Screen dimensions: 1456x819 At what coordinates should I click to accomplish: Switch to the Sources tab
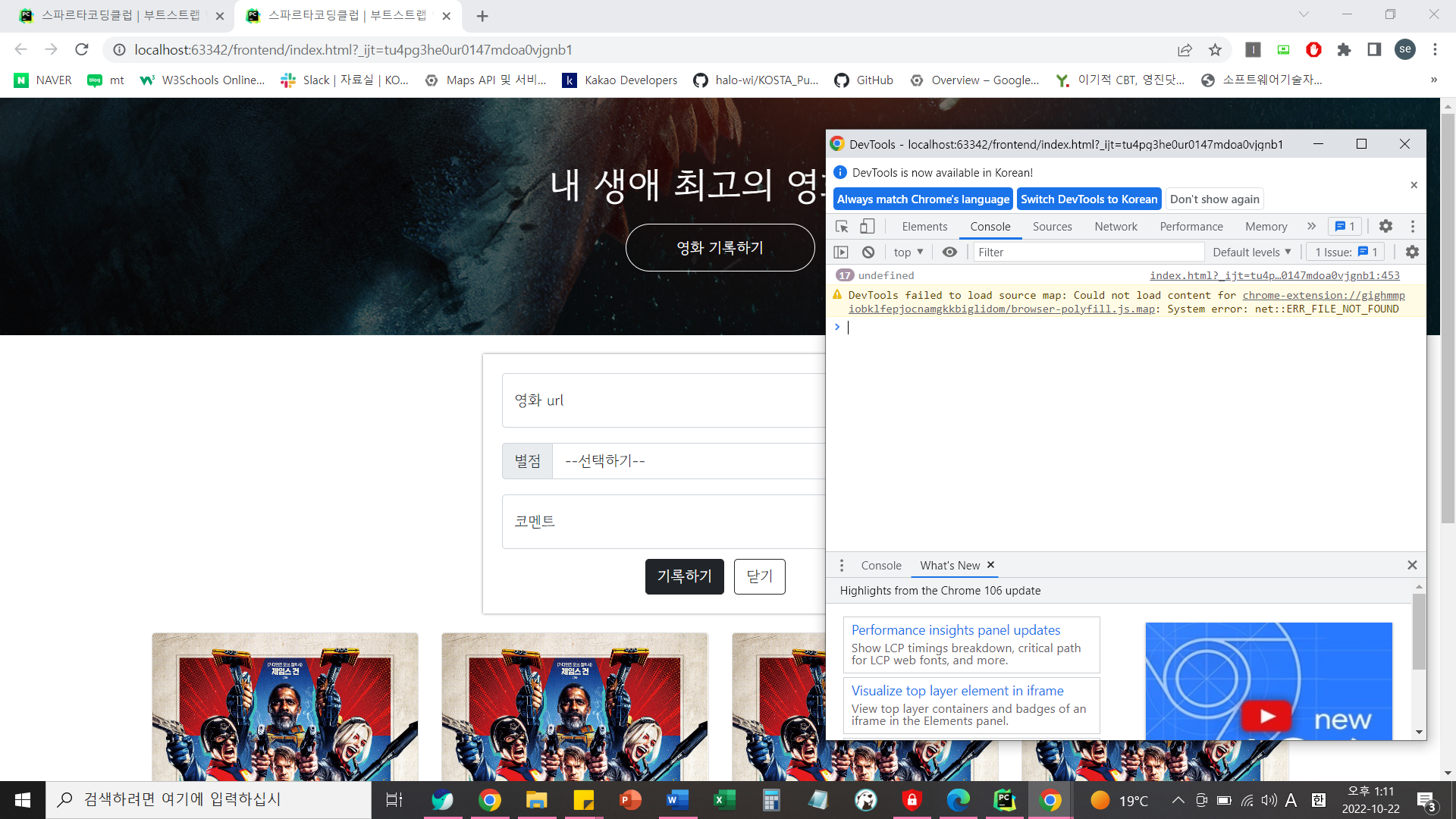click(x=1052, y=226)
